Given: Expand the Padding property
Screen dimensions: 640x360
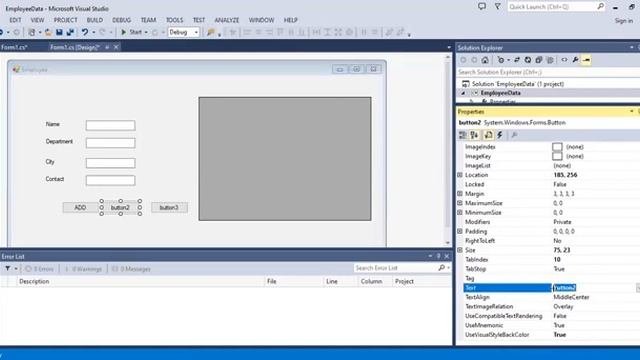Looking at the screenshot, I should [x=460, y=231].
